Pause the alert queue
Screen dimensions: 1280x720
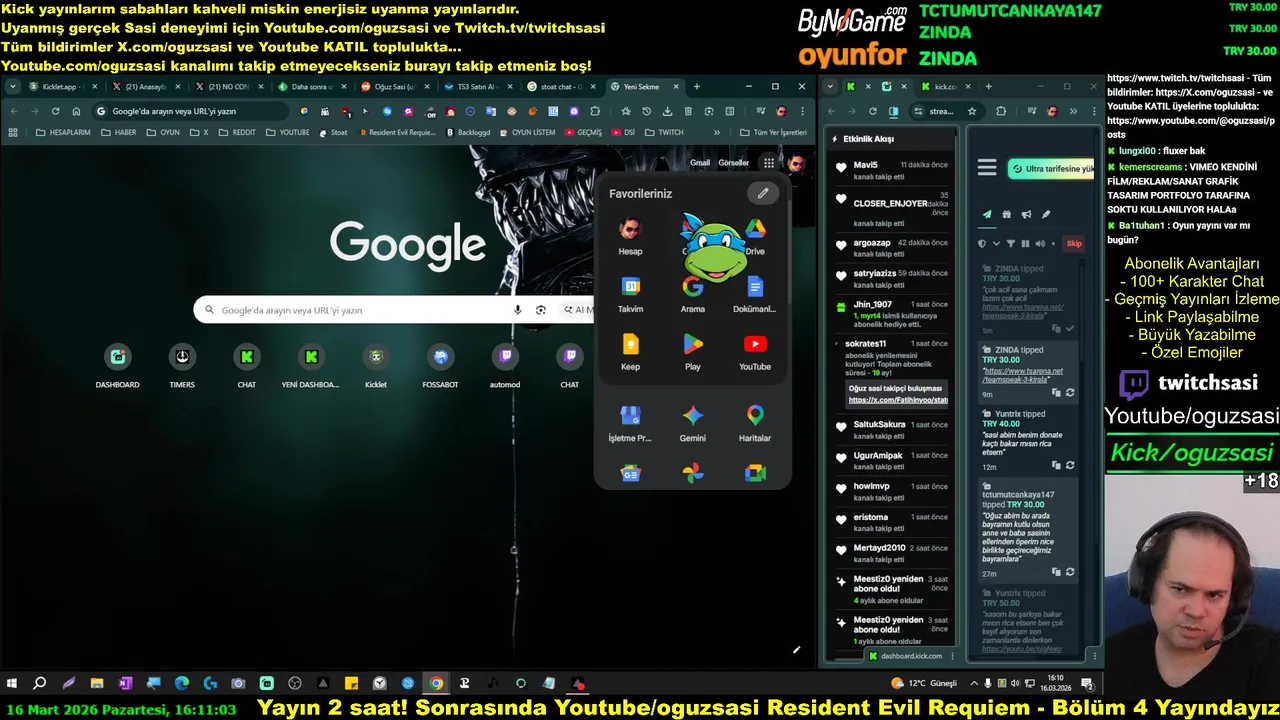pos(1025,243)
